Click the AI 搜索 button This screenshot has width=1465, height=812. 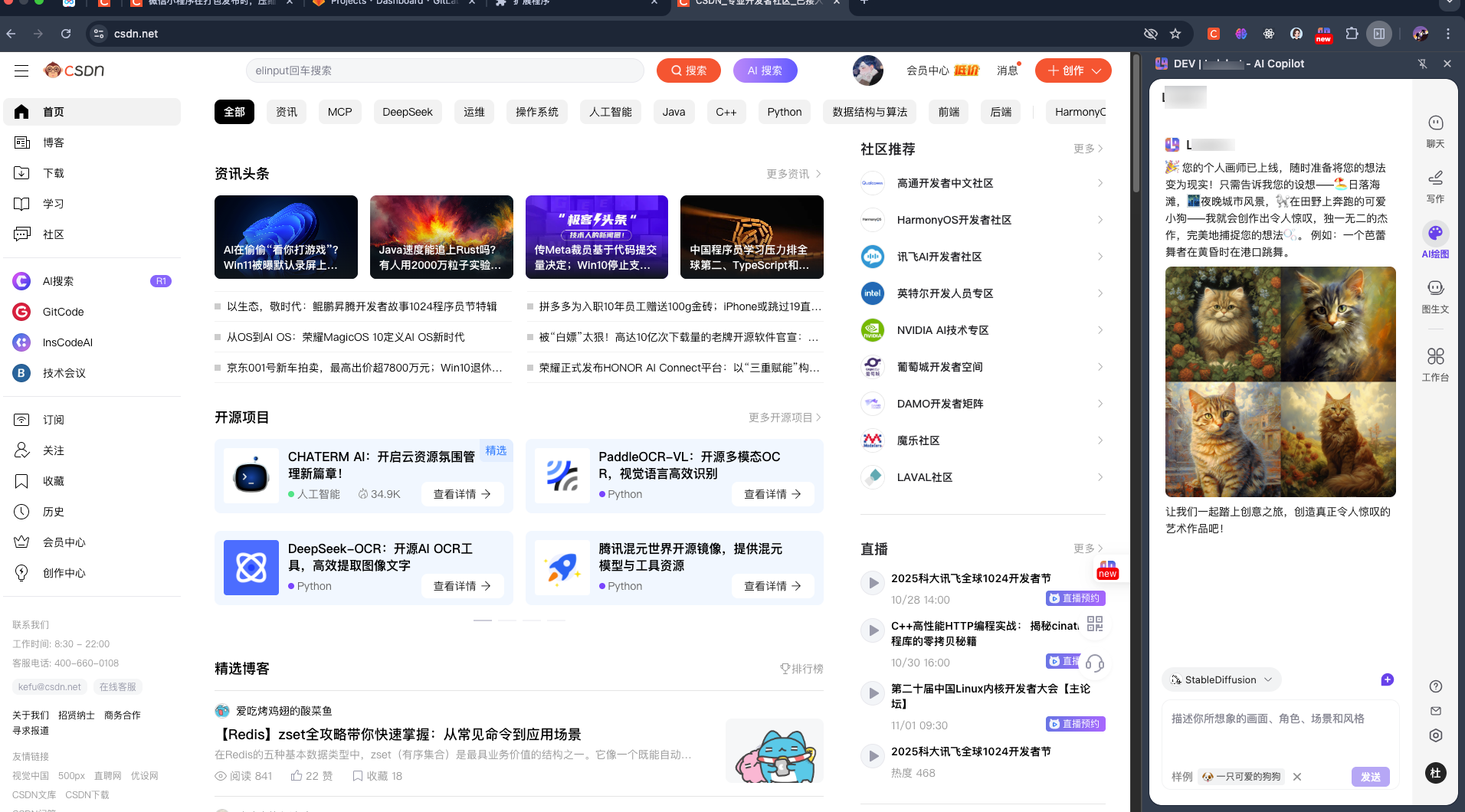765,70
